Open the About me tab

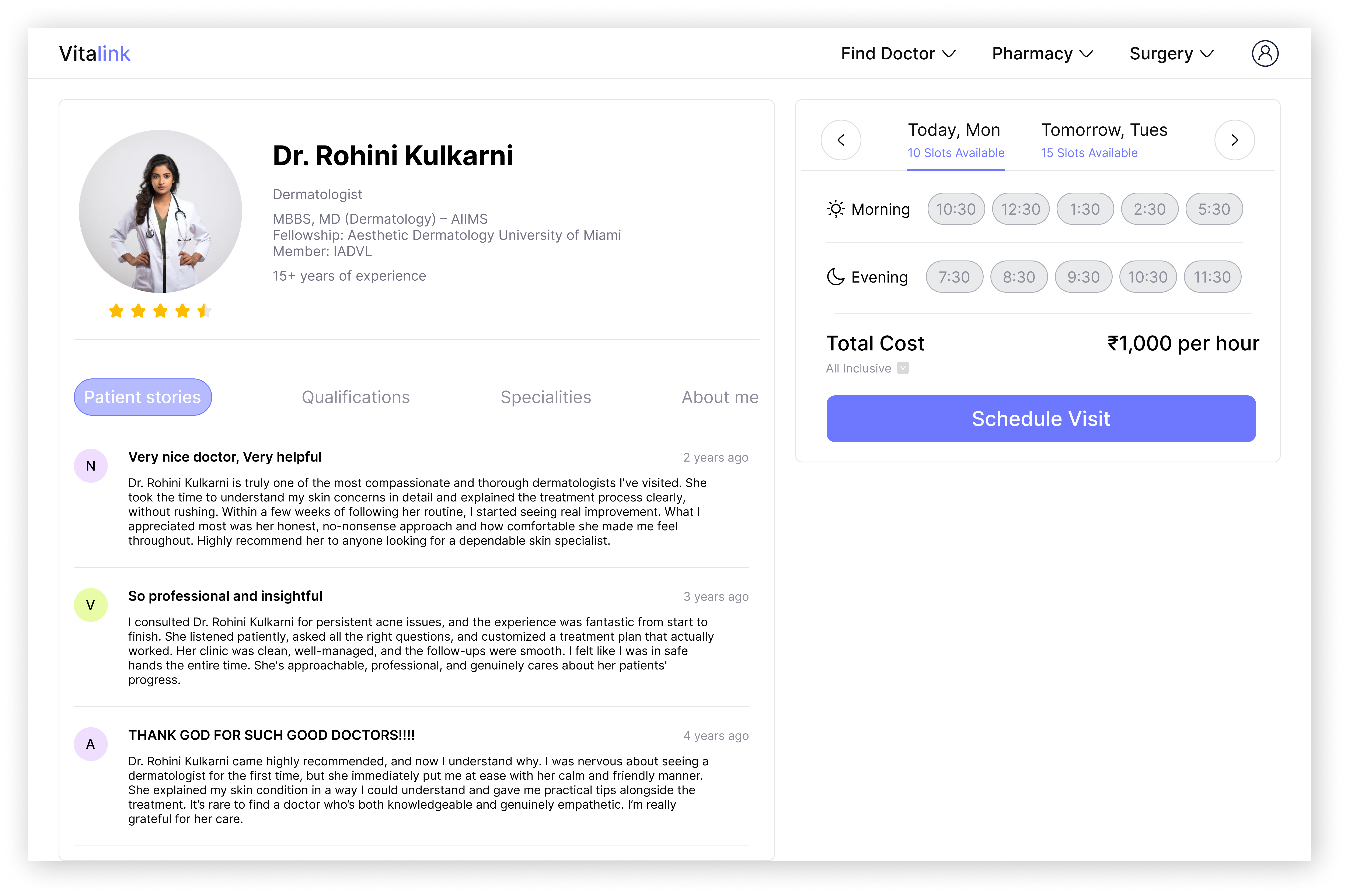tap(720, 397)
